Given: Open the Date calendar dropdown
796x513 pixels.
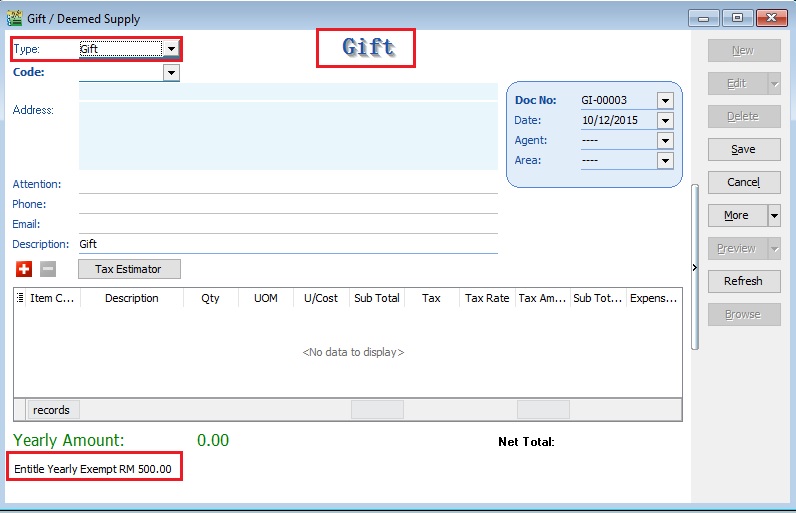Looking at the screenshot, I should [x=665, y=120].
